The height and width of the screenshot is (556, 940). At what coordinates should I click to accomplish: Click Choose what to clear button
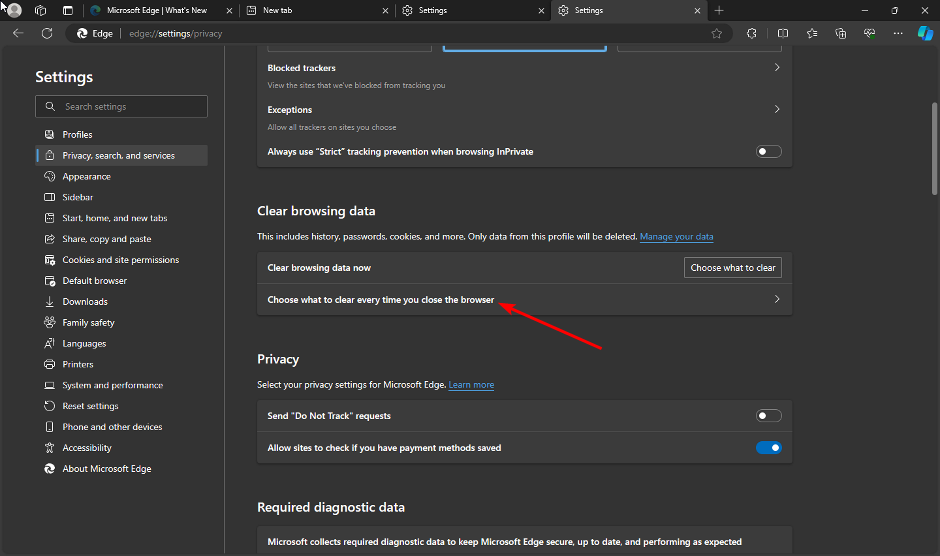[733, 268]
